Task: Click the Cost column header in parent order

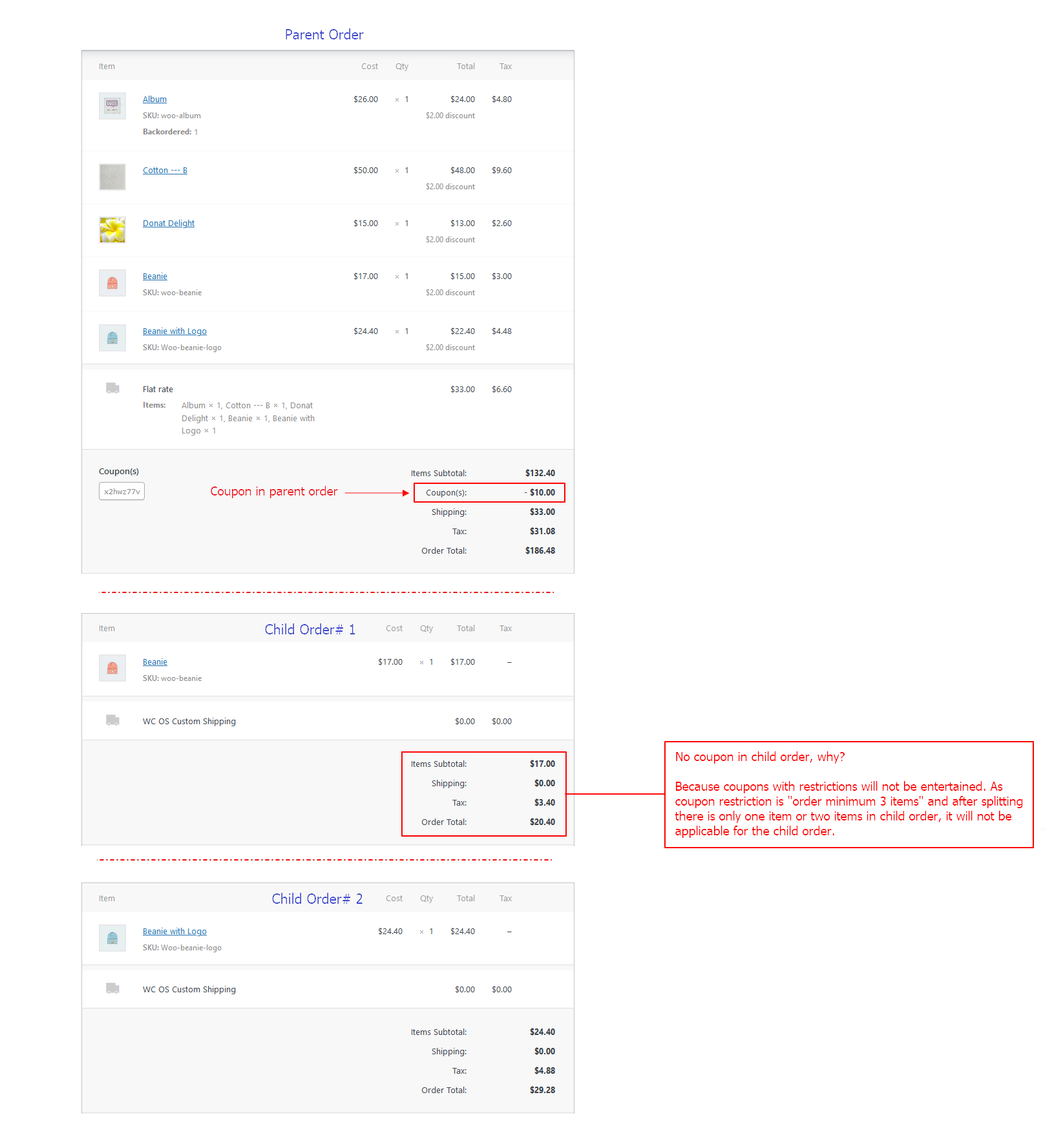Action: (370, 67)
